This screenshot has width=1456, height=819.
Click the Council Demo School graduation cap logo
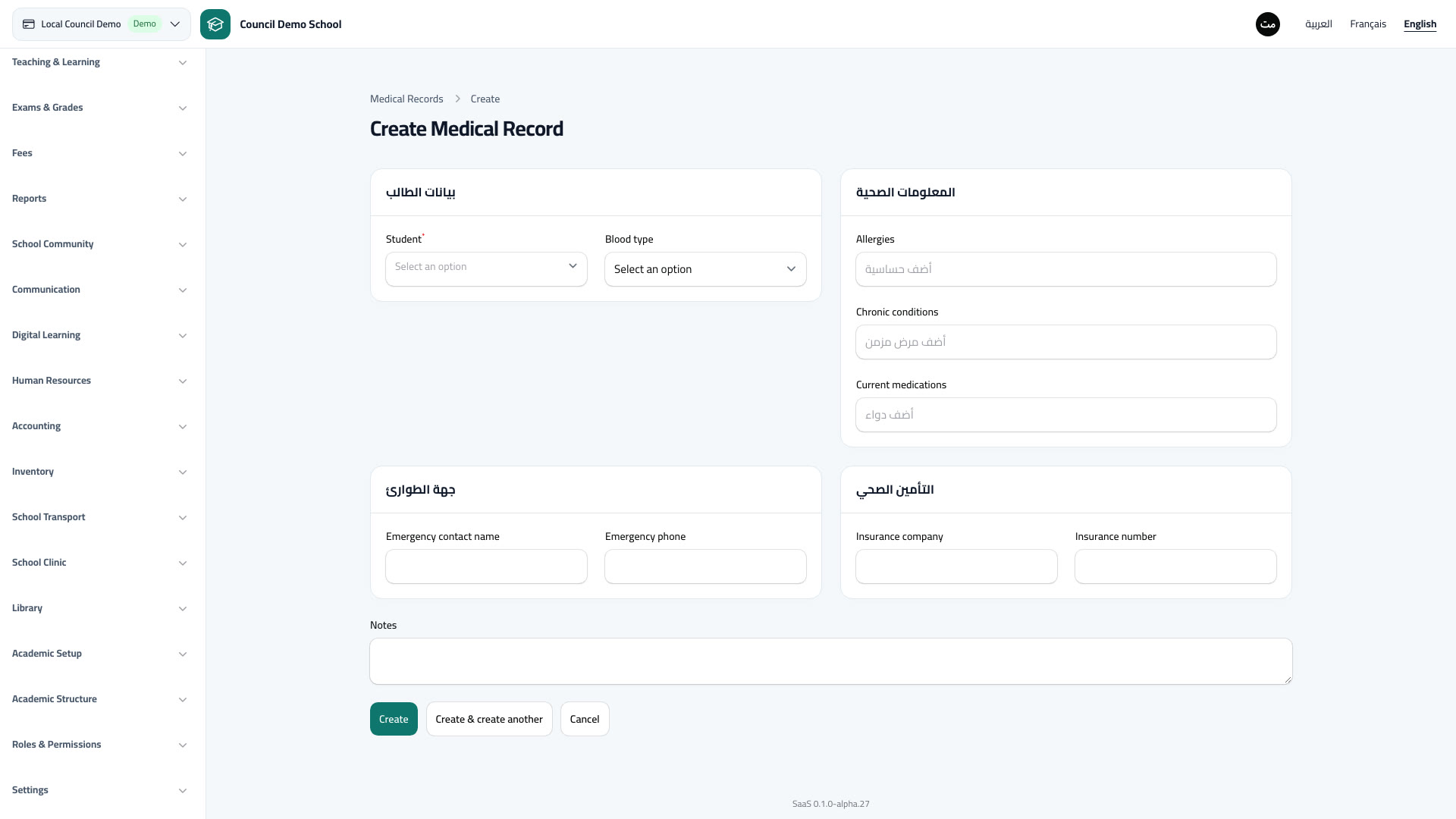(x=215, y=24)
